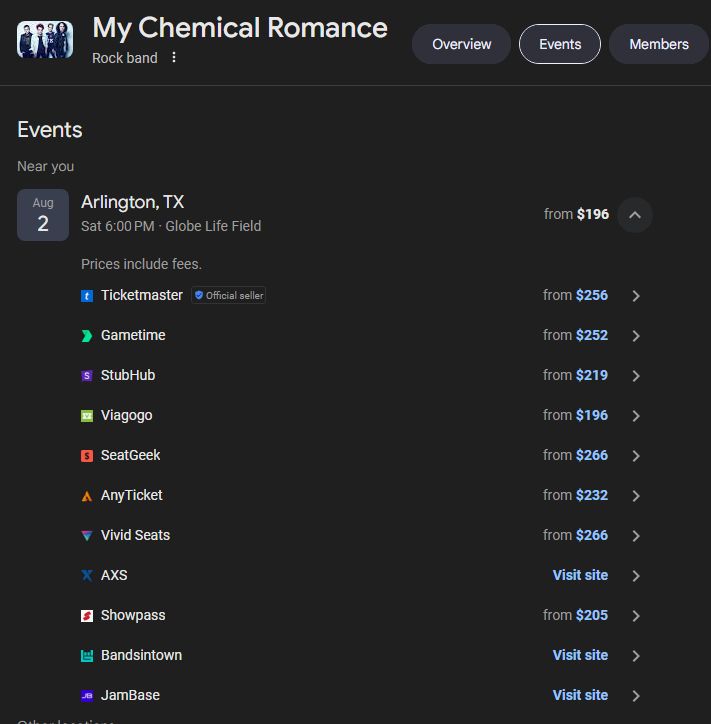This screenshot has width=711, height=724.
Task: Click the Bandsintown logo icon
Action: 87,656
